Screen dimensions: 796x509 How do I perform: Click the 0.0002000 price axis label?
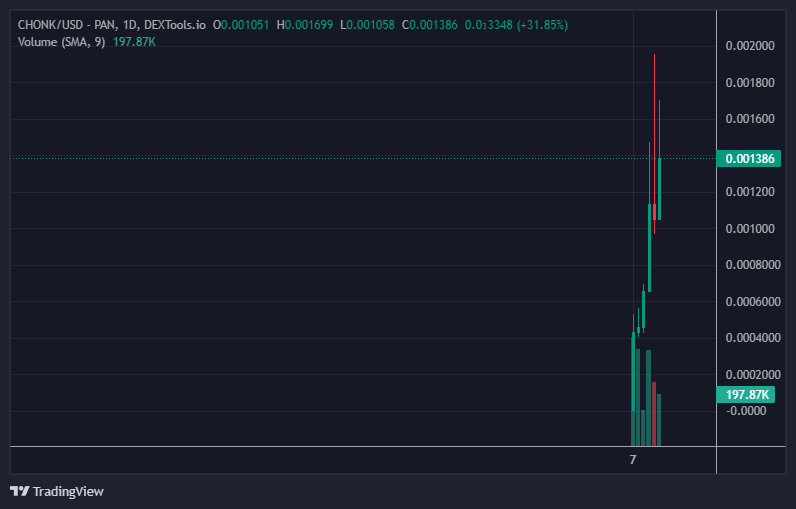pos(753,375)
